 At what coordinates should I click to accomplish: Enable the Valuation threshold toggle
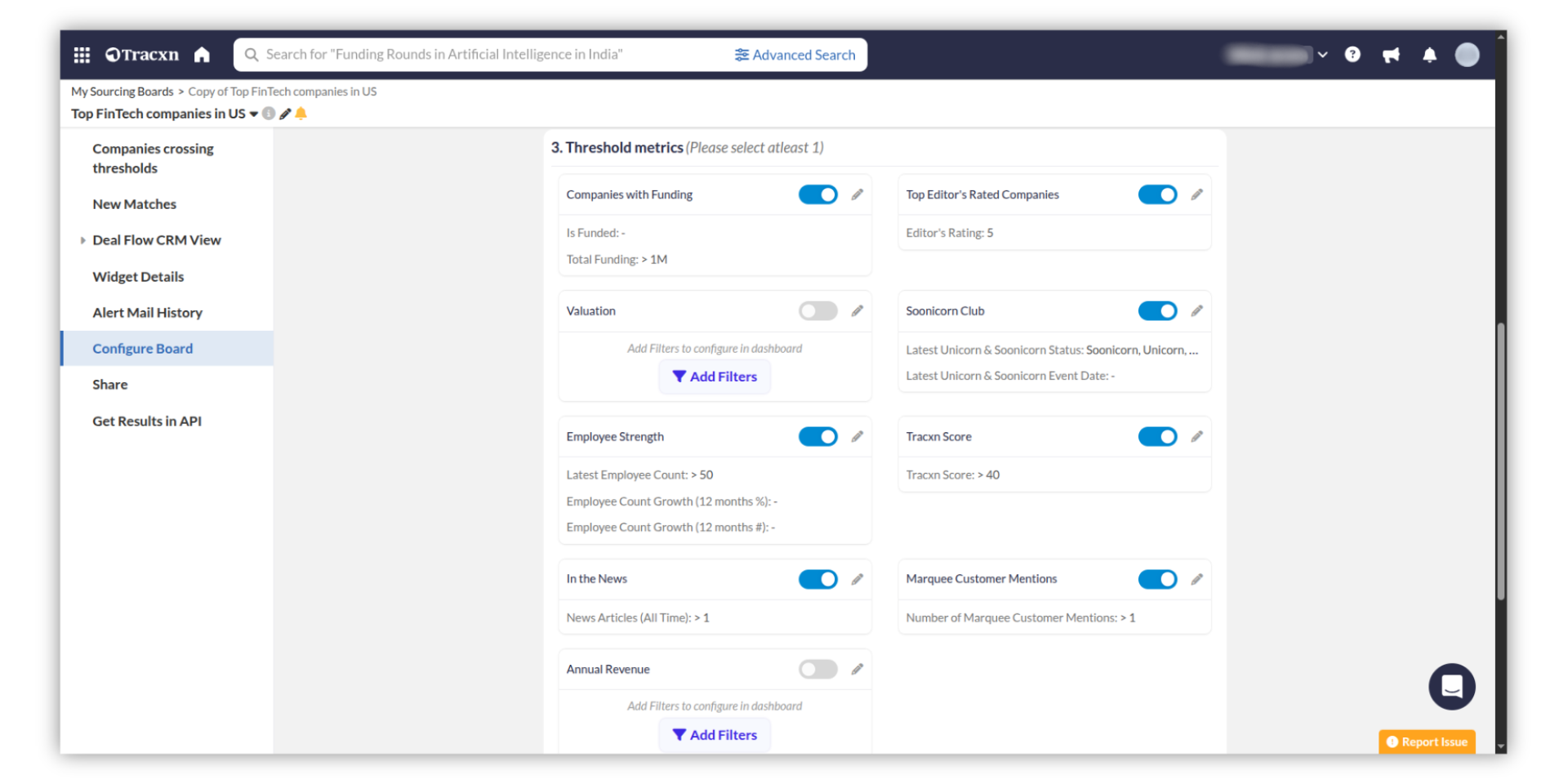817,311
